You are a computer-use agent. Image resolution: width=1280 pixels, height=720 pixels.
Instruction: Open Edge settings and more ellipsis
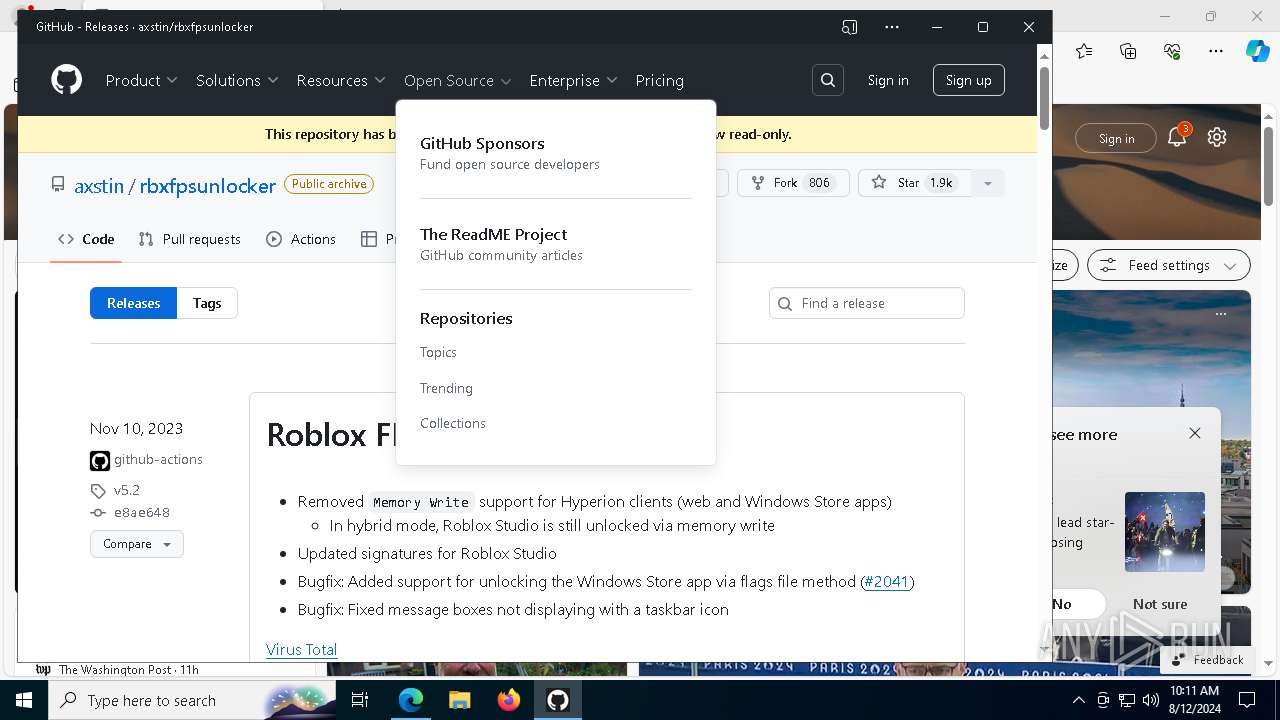coord(1216,51)
